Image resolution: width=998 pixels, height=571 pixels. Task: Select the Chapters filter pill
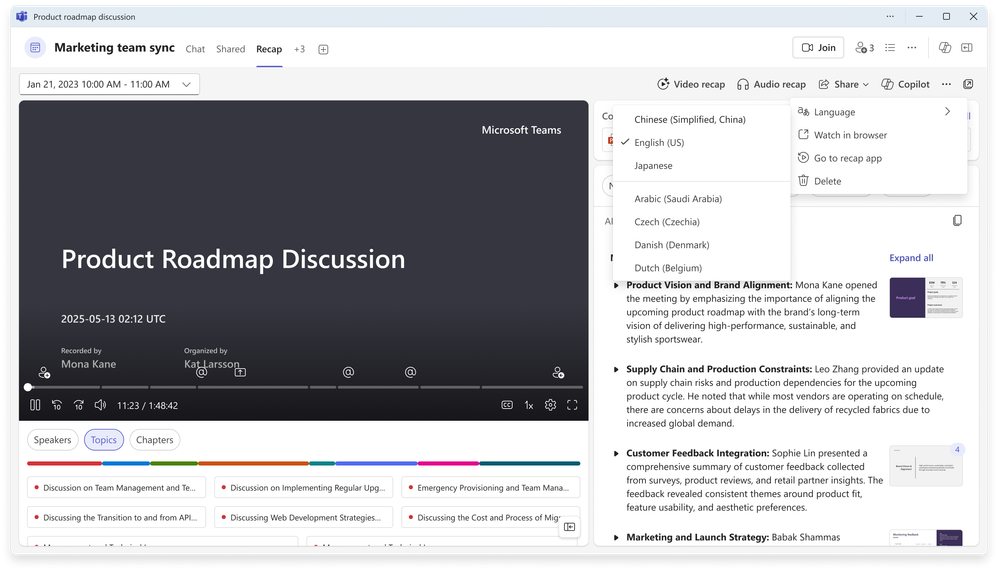(x=155, y=440)
